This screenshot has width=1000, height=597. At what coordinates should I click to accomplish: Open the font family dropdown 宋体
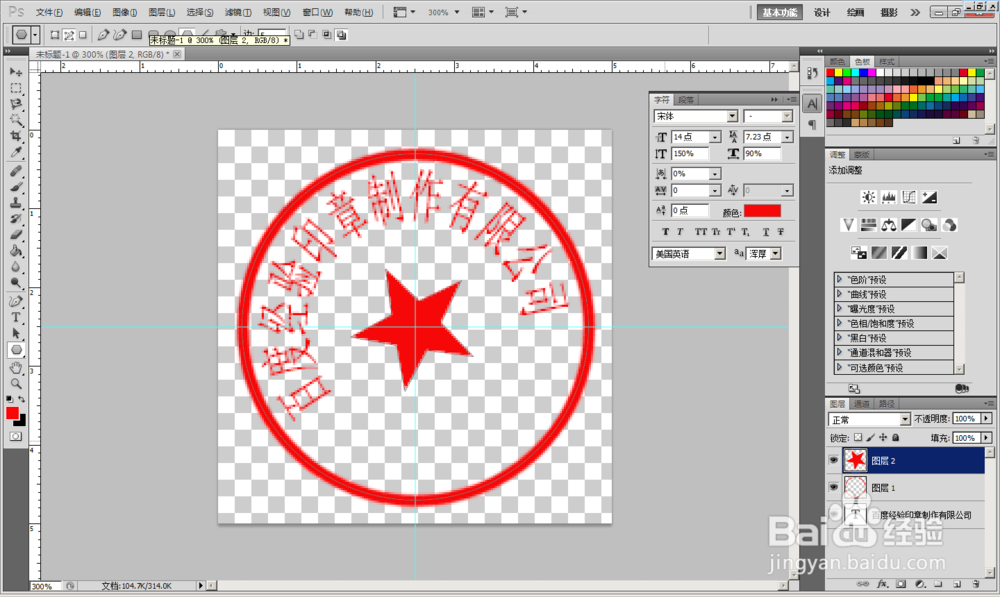732,116
